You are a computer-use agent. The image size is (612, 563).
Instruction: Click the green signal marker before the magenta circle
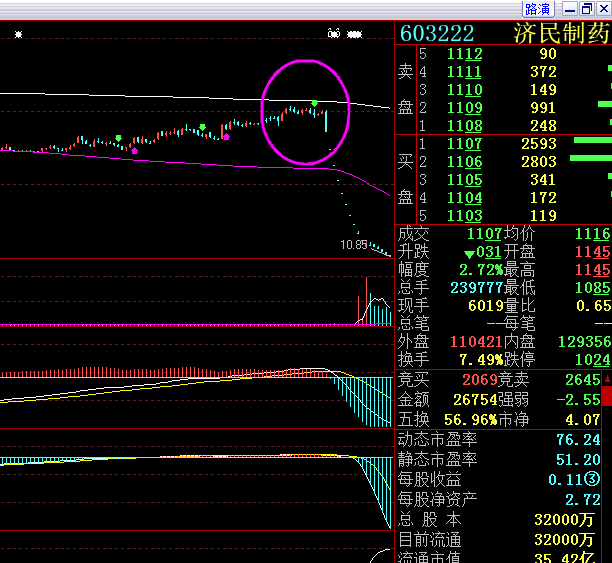click(x=202, y=127)
